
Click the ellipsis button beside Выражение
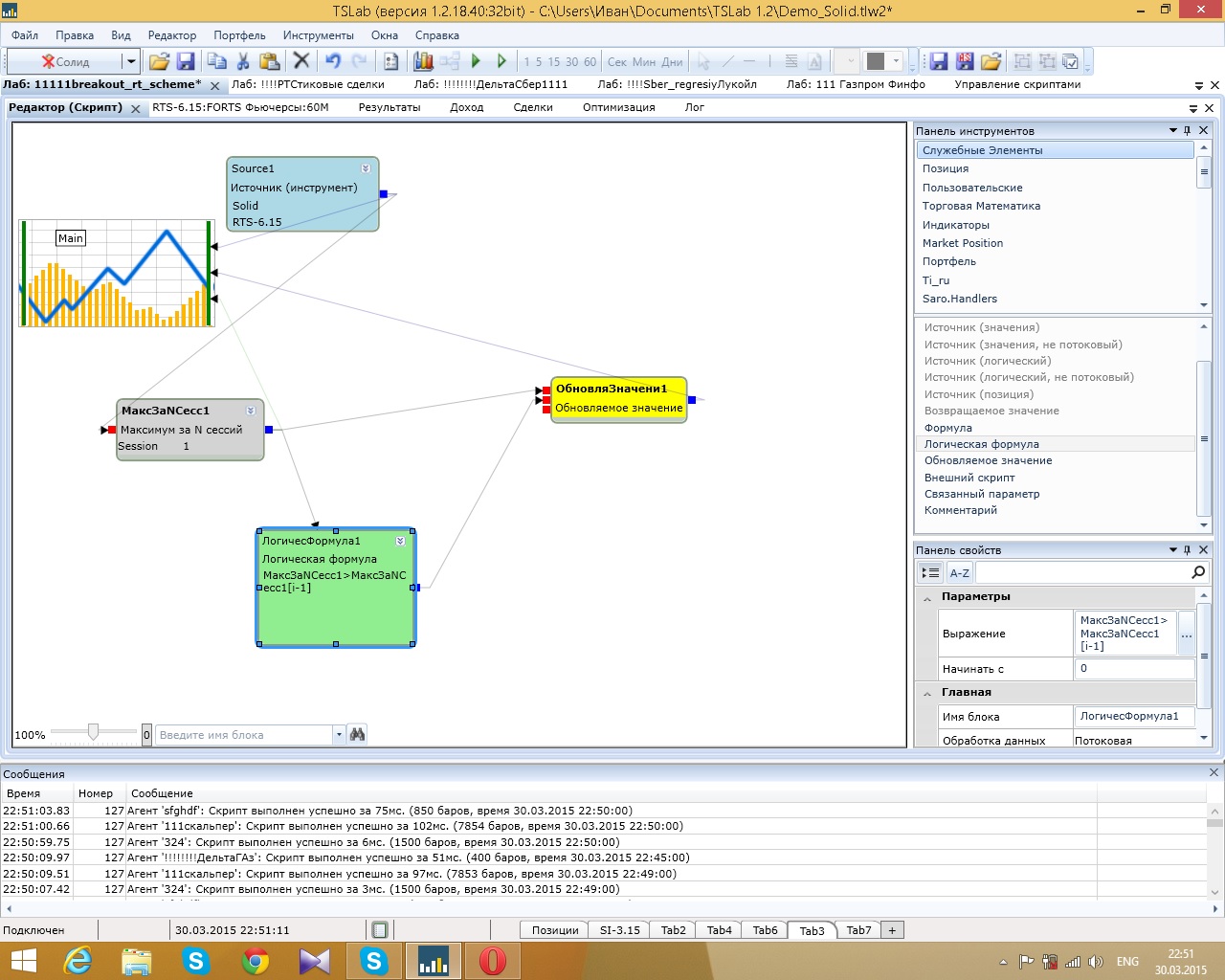[x=1186, y=634]
